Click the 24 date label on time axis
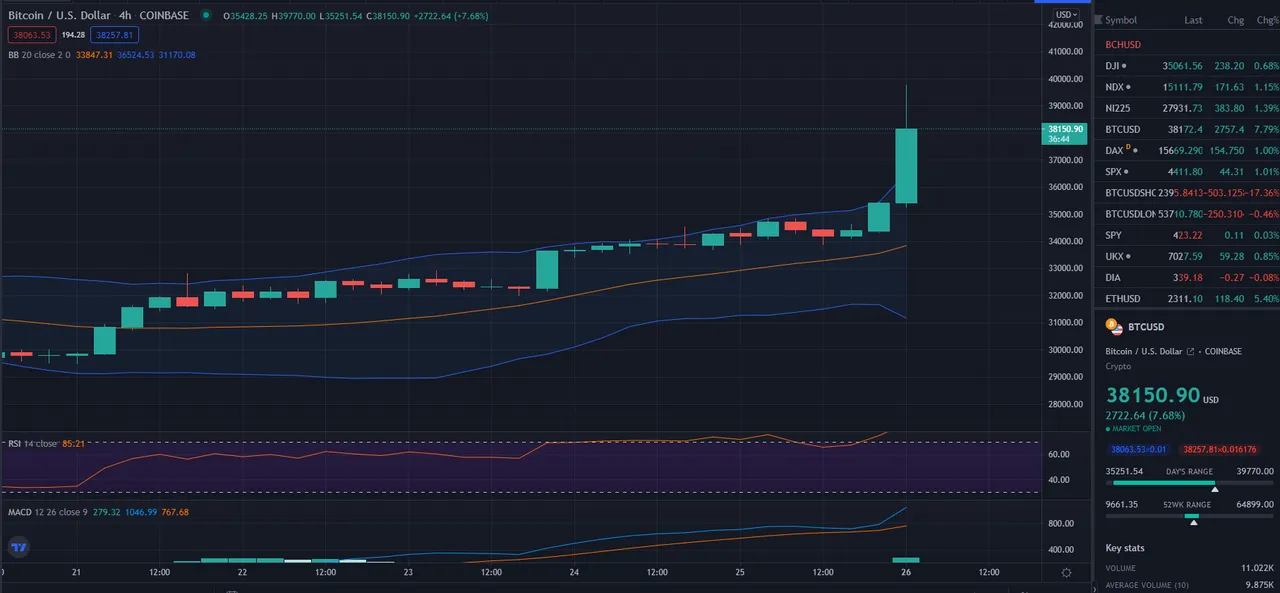Viewport: 1280px width, 593px height. coord(574,573)
